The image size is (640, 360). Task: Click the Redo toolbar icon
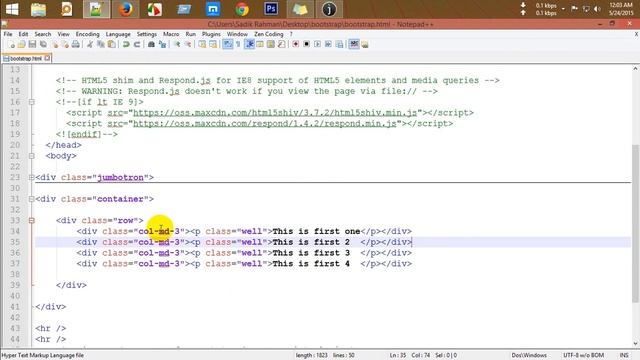(137, 44)
